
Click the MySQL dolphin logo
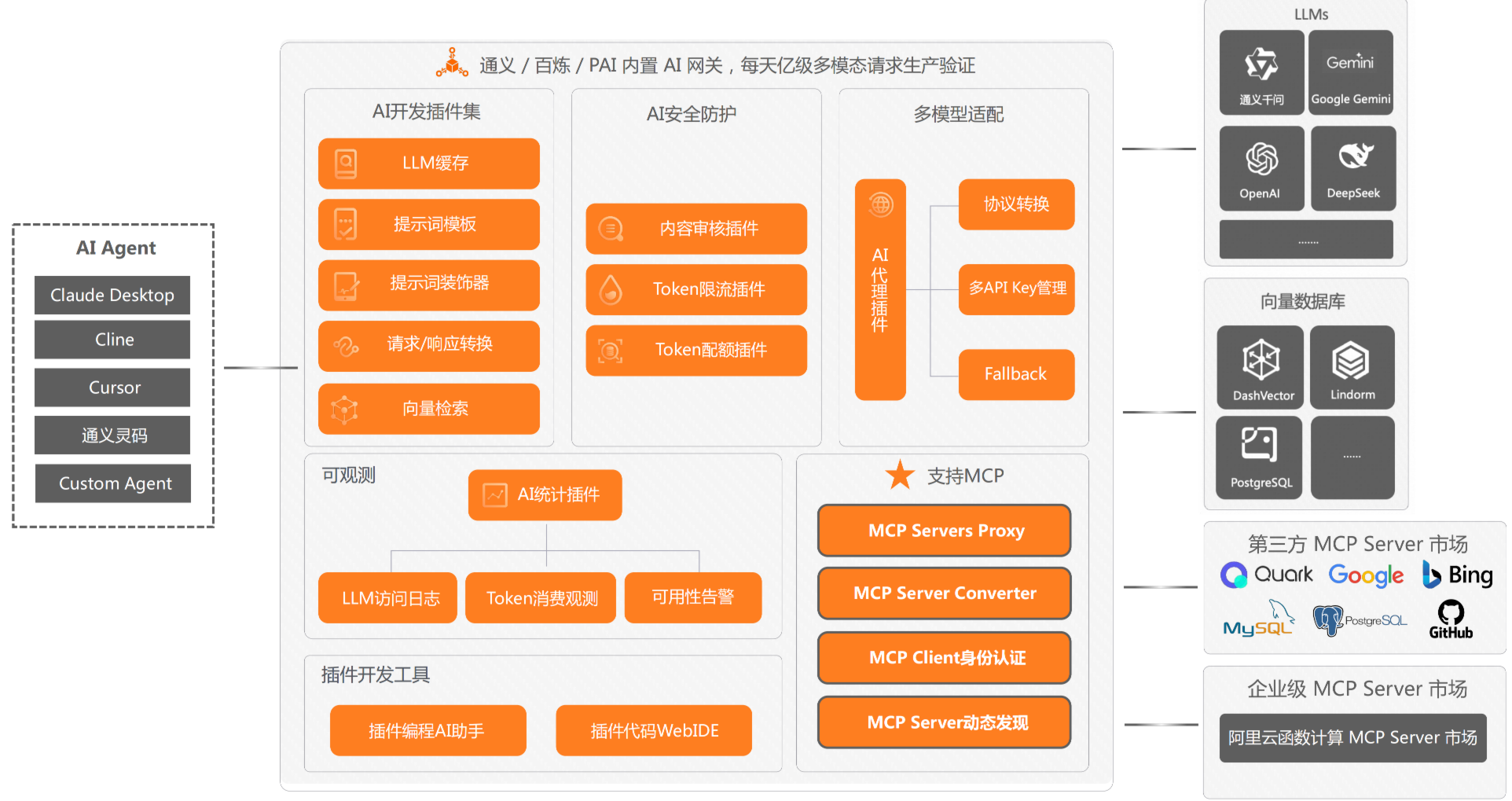1259,619
